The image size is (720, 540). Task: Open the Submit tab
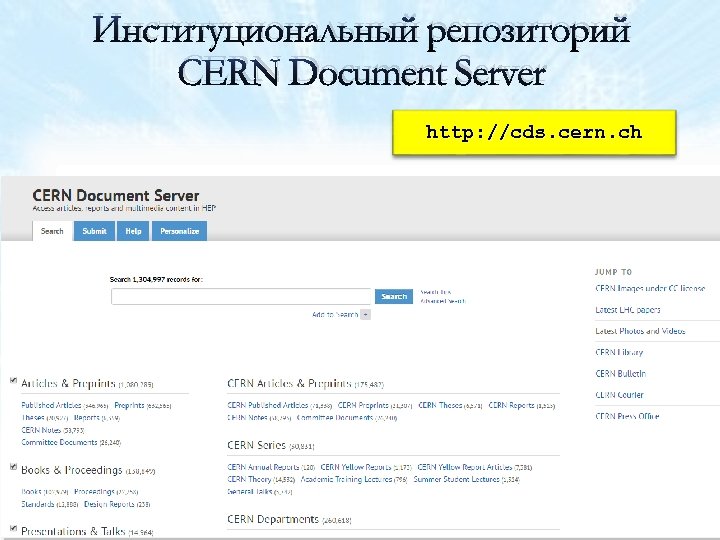click(x=94, y=231)
